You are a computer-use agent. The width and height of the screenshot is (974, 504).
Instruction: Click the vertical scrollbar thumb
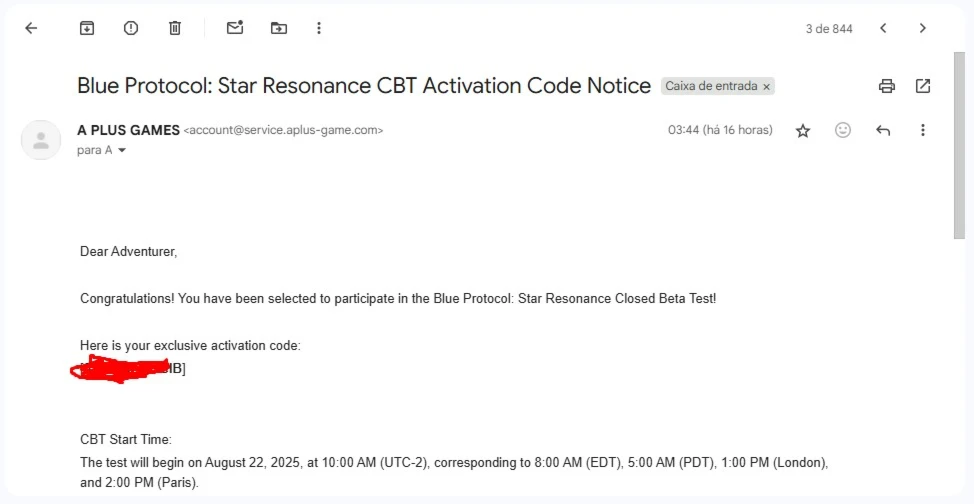click(959, 145)
